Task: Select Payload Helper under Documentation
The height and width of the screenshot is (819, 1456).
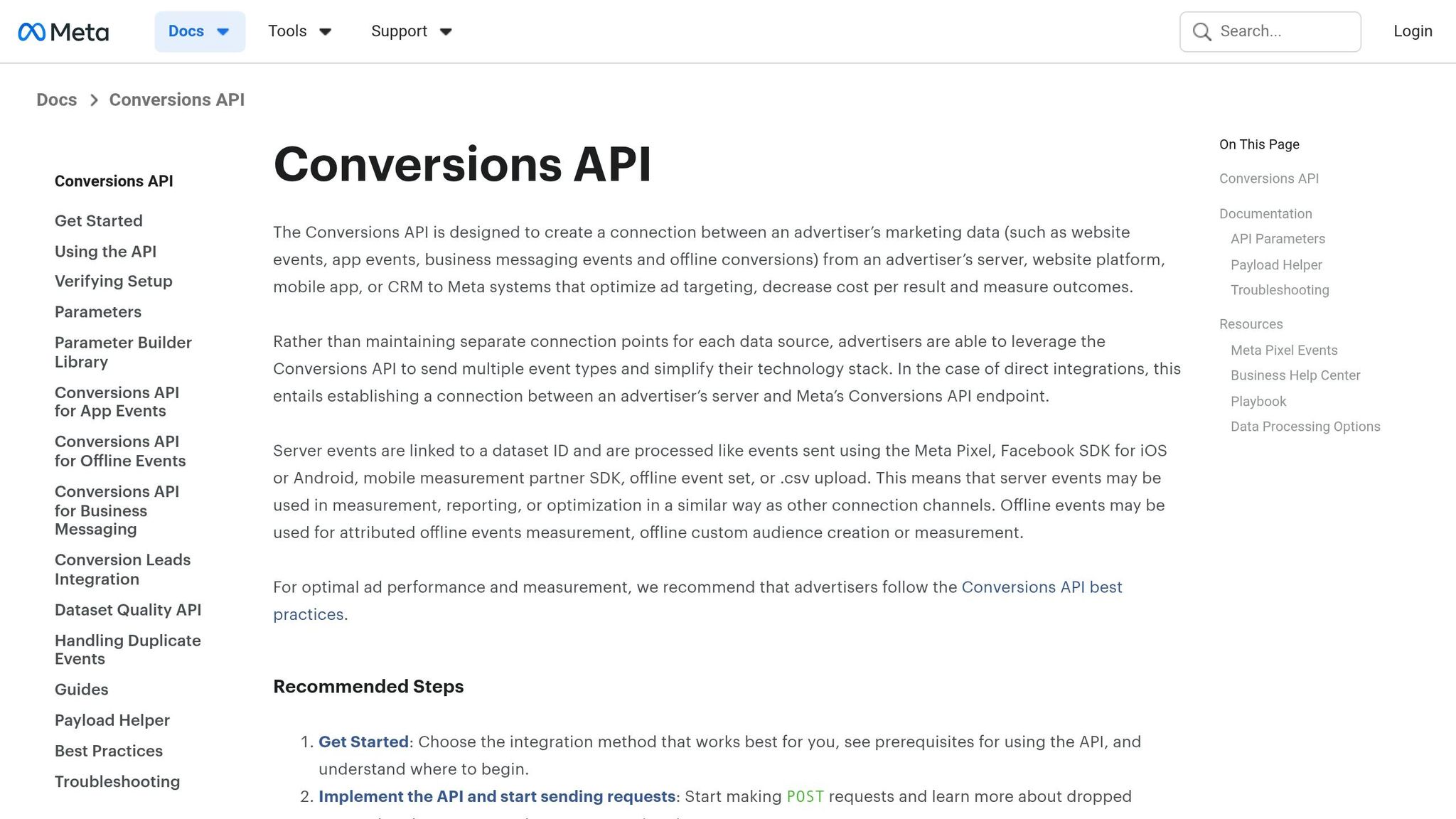Action: (1276, 264)
